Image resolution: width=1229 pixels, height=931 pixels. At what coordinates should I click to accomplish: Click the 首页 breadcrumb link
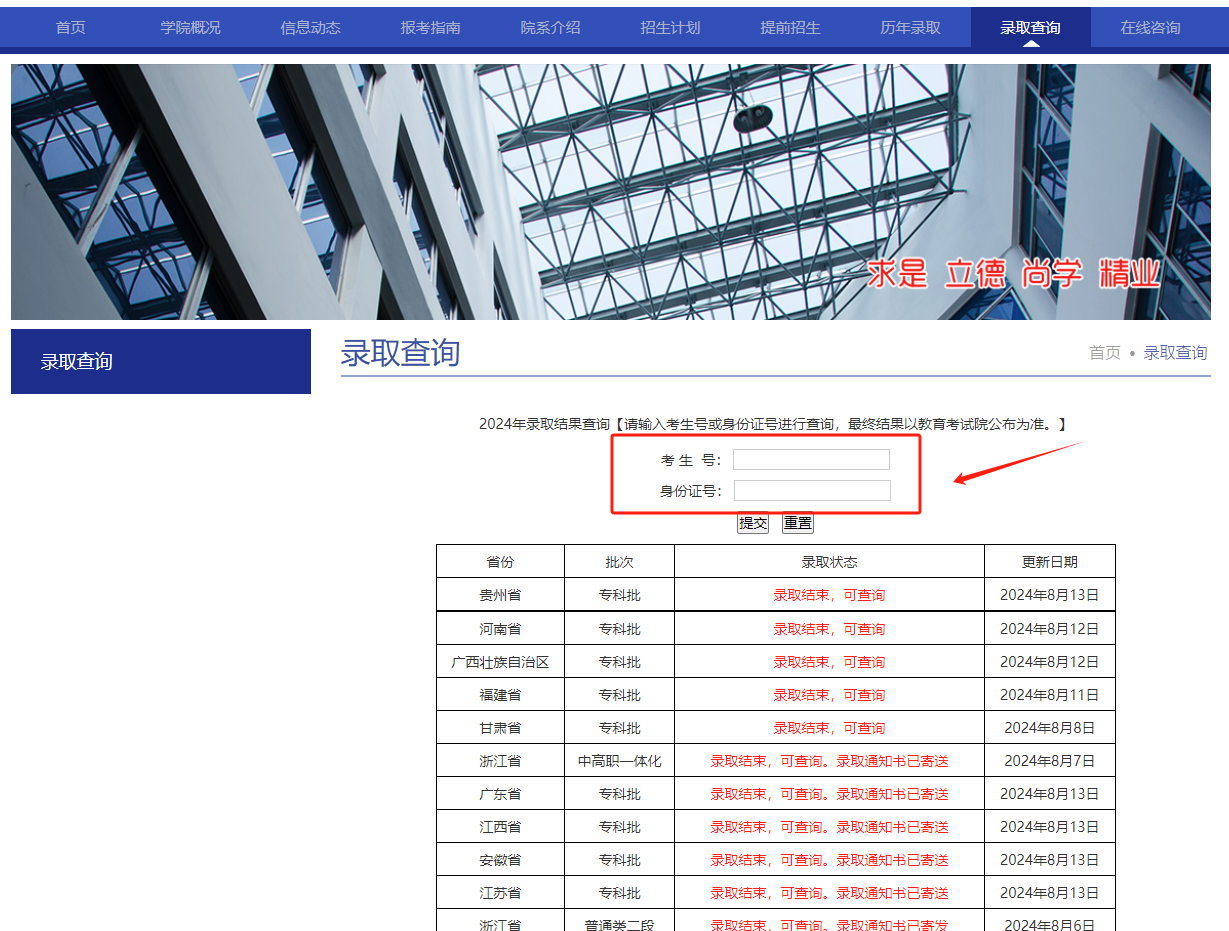(1104, 353)
